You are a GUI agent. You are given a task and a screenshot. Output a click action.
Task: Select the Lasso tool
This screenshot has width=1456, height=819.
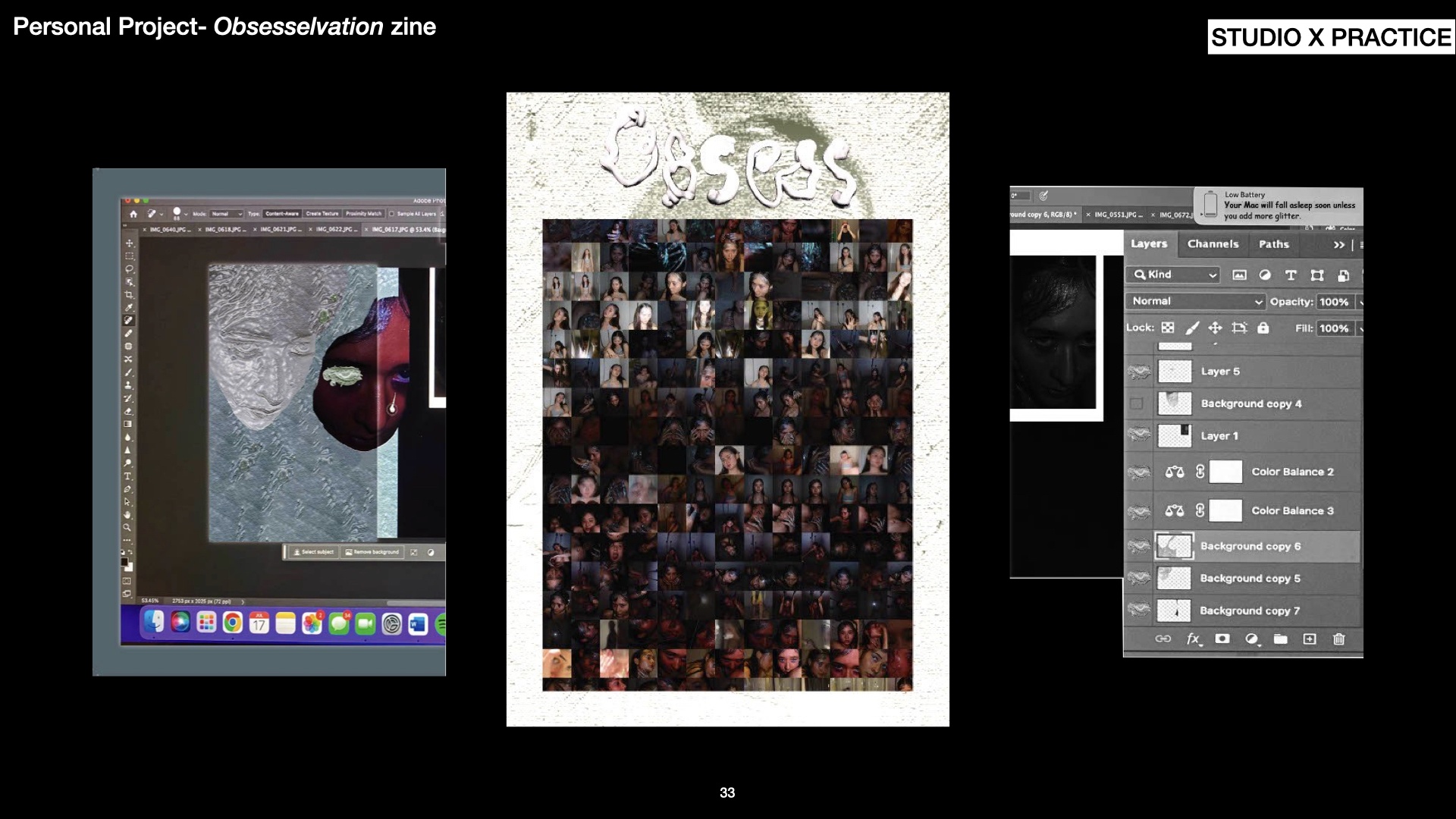tap(129, 269)
